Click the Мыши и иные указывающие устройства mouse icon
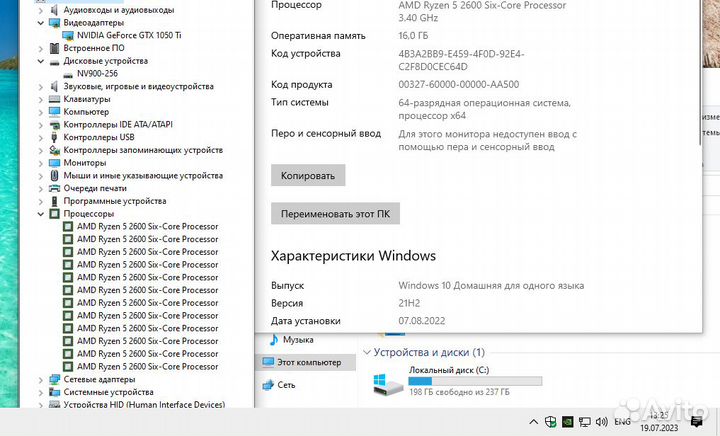This screenshot has width=720, height=436. [54, 175]
